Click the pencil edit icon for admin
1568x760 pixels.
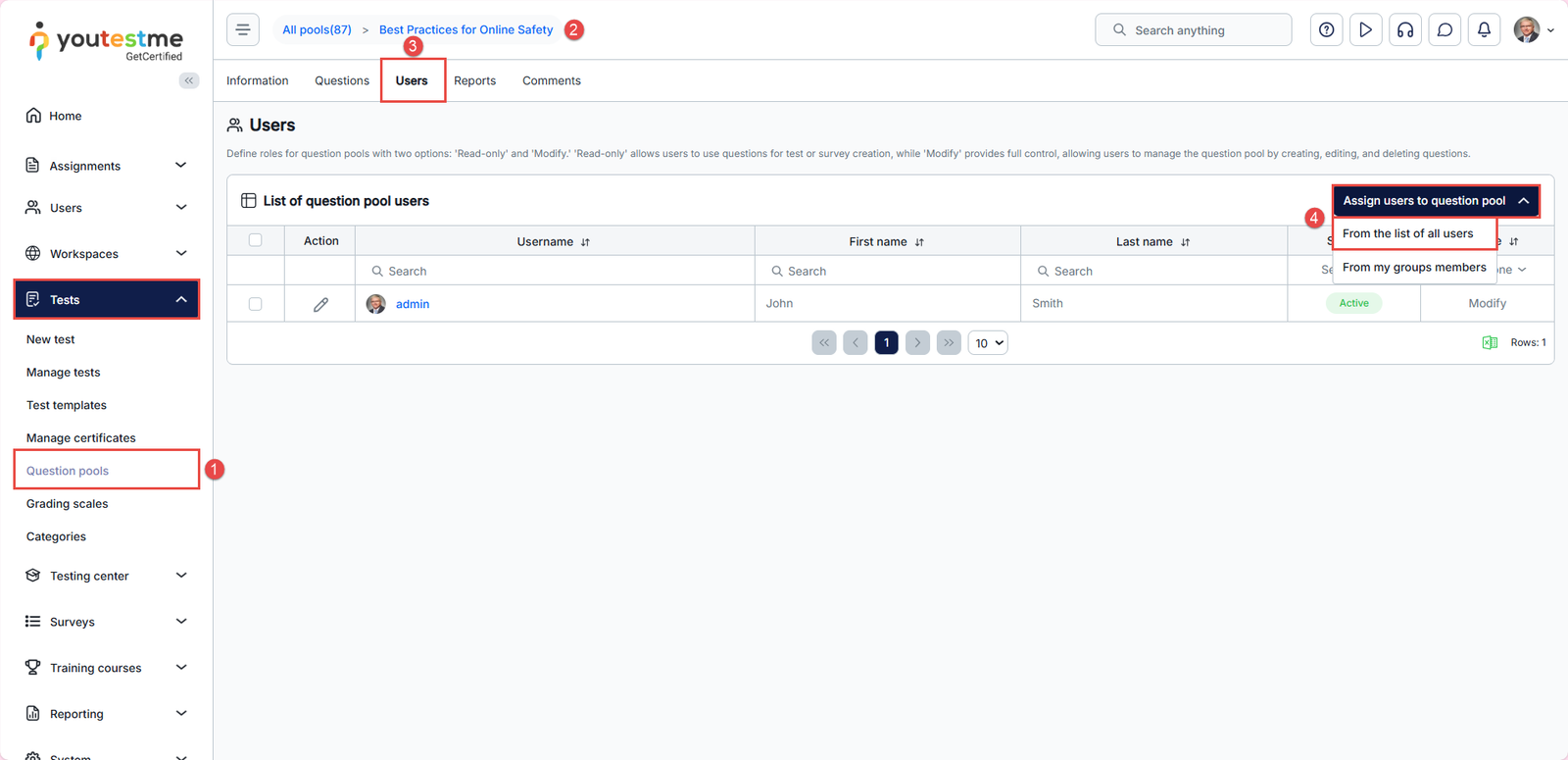(x=320, y=304)
